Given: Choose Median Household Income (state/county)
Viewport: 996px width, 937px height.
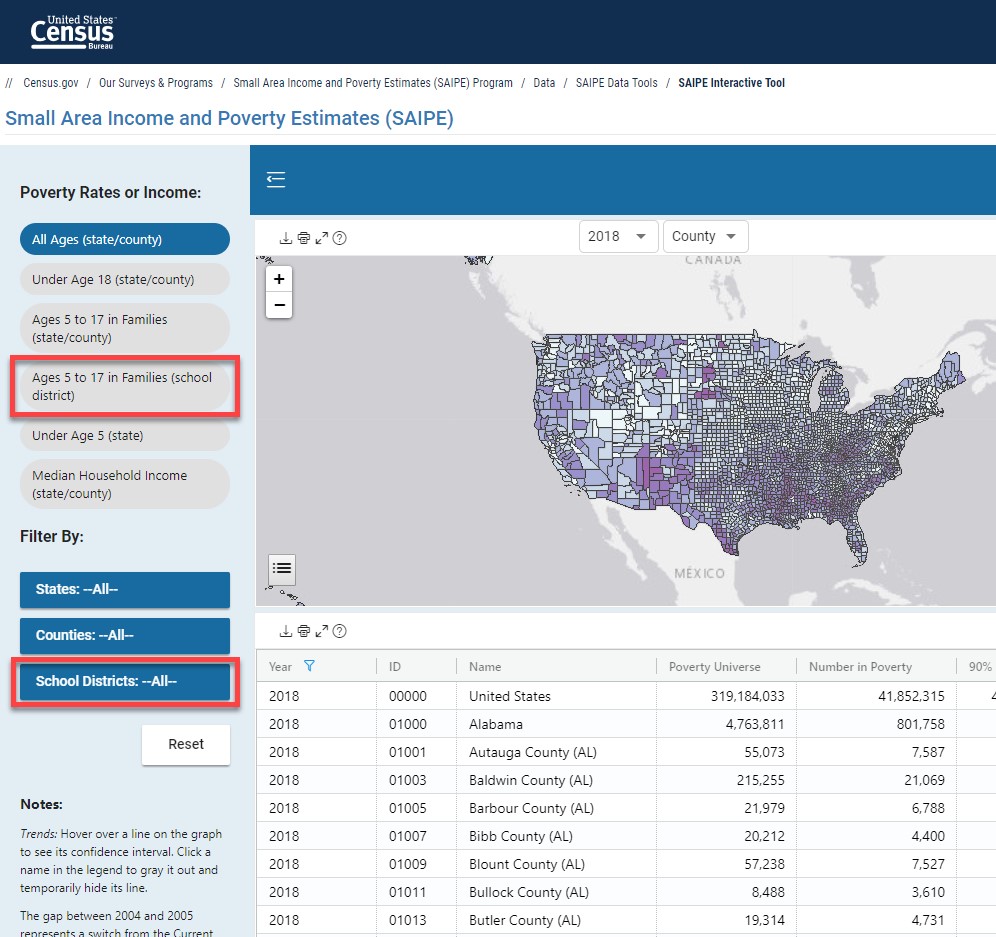Looking at the screenshot, I should tap(124, 484).
